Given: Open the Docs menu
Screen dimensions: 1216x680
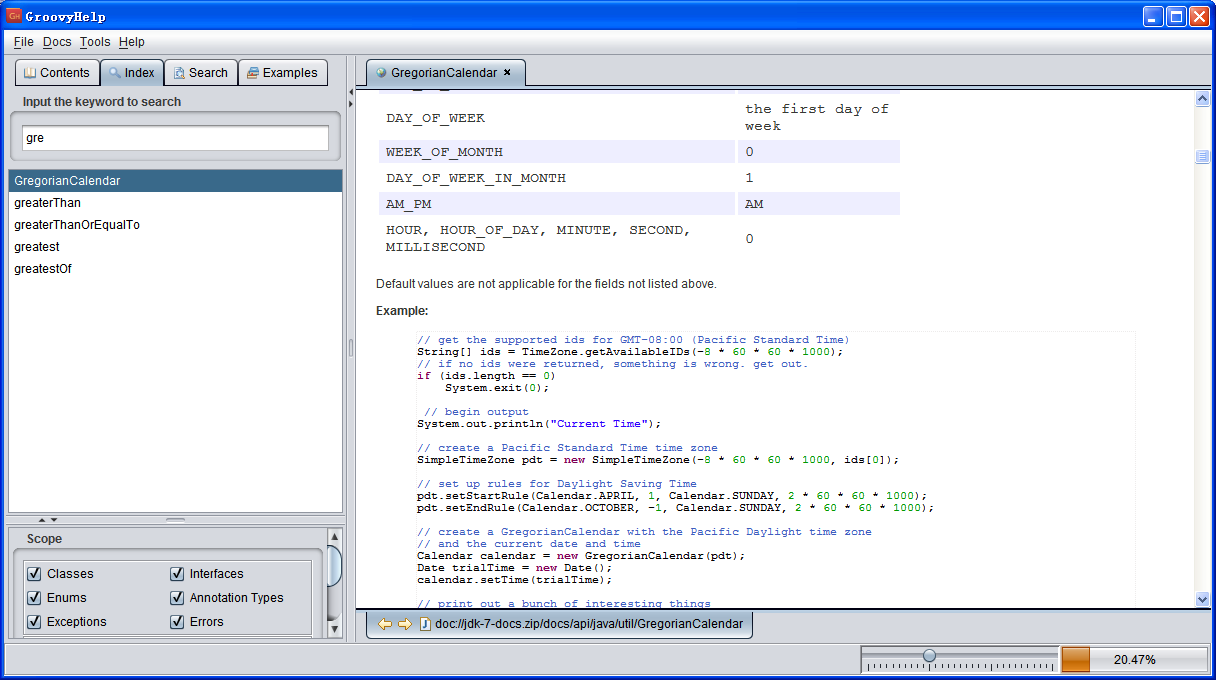Looking at the screenshot, I should click(57, 42).
